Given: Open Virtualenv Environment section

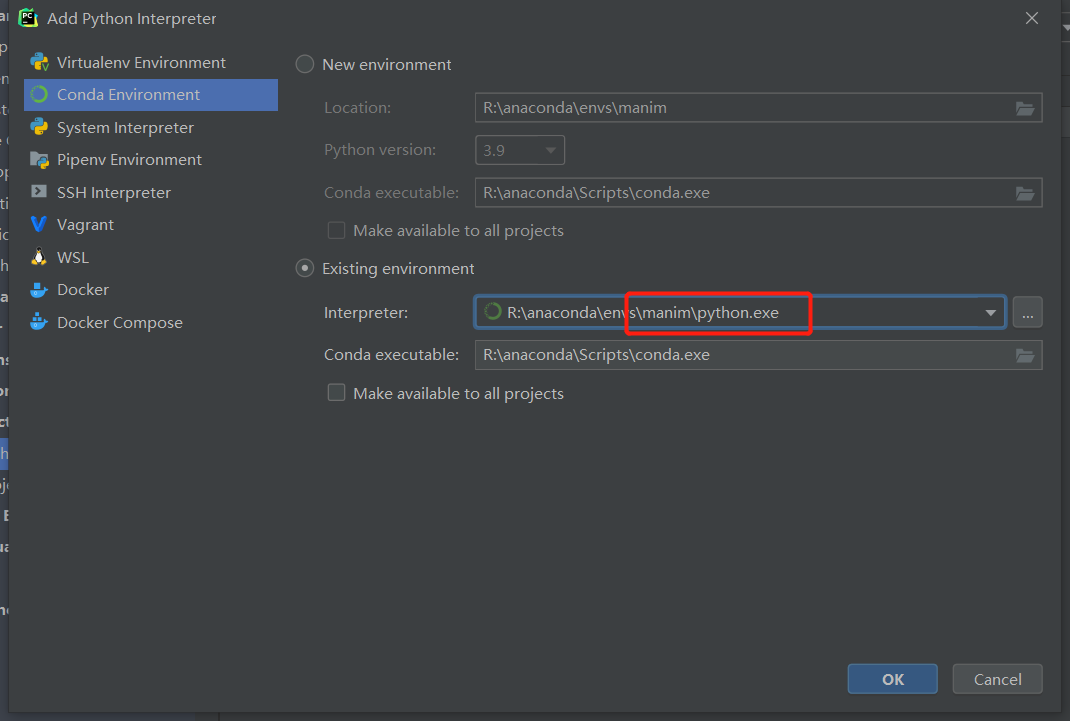Looking at the screenshot, I should (151, 62).
